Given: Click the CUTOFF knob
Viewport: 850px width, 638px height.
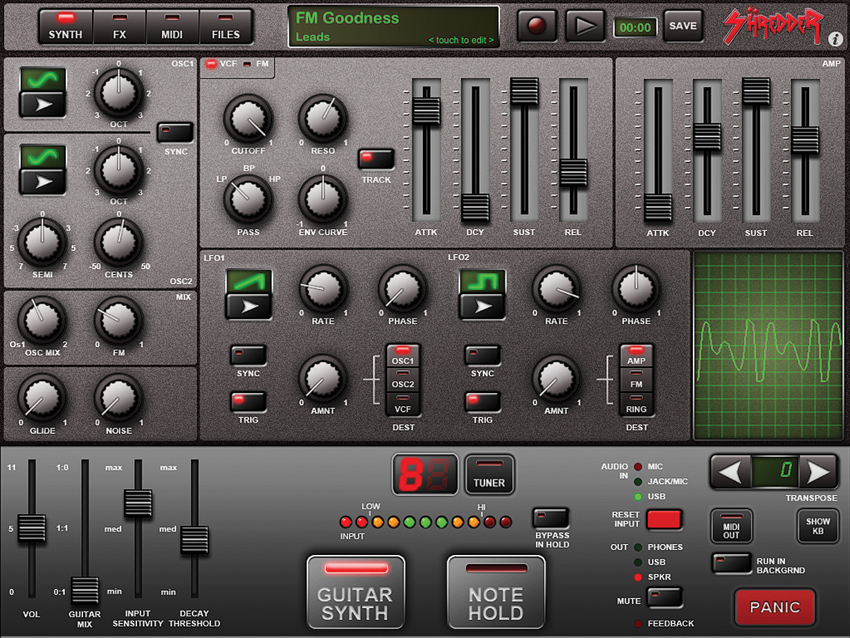Looking at the screenshot, I should coord(248,119).
